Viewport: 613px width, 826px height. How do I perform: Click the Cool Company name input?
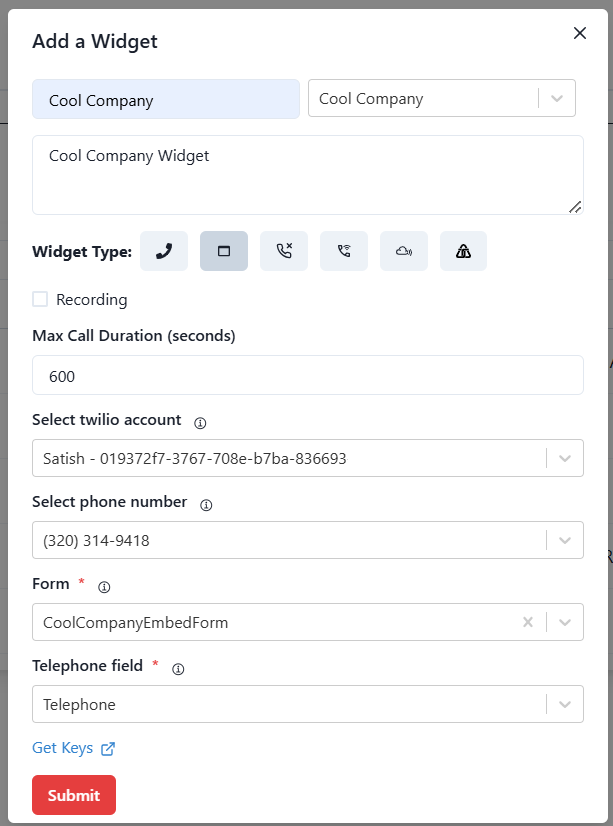[x=166, y=99]
